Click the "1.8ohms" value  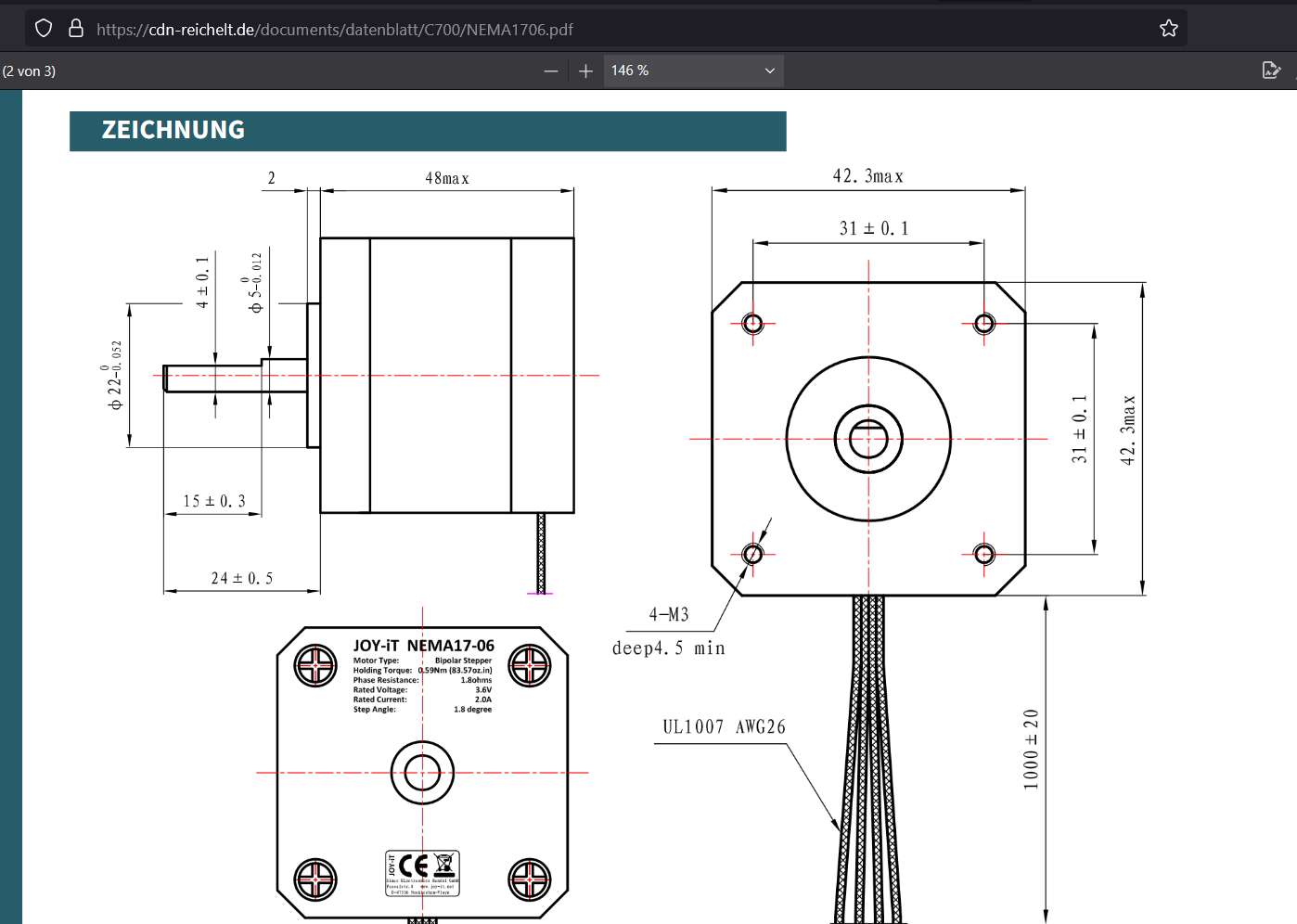pos(477,680)
